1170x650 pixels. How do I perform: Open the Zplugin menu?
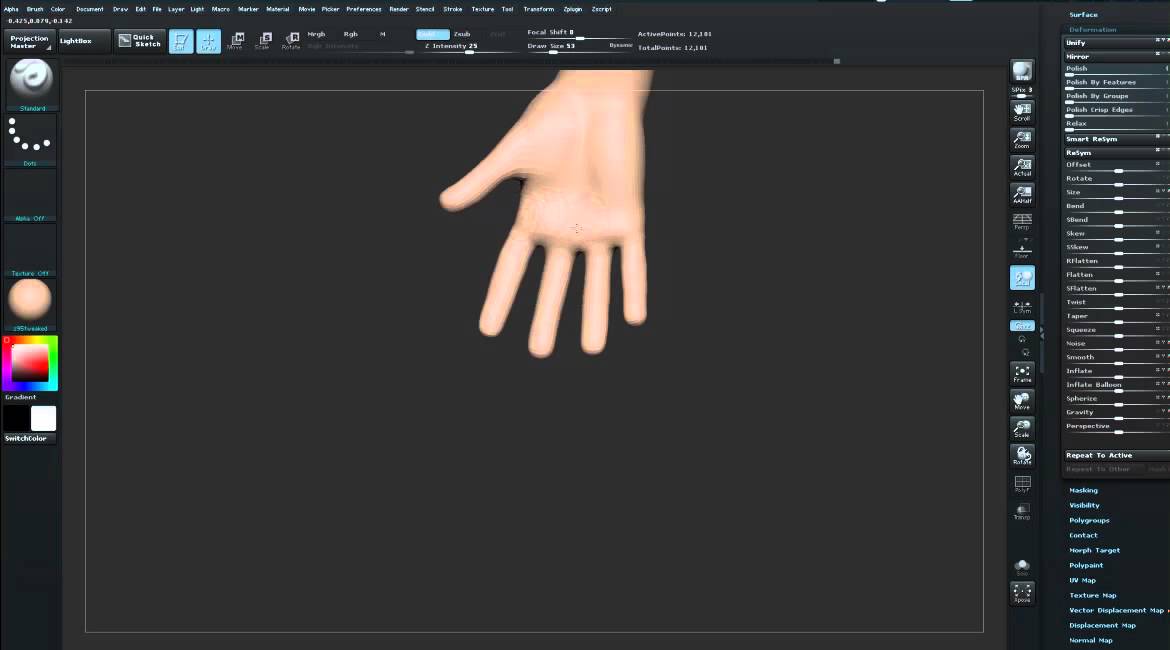572,9
